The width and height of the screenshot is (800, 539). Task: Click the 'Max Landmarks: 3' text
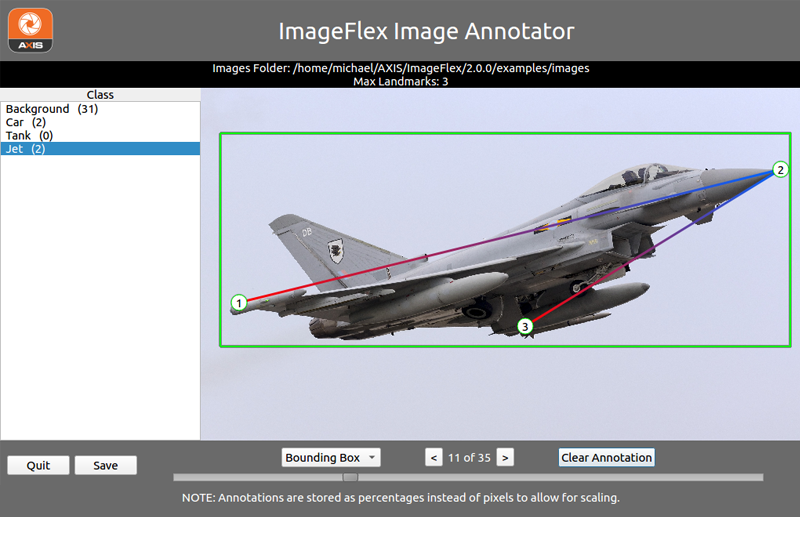401,81
